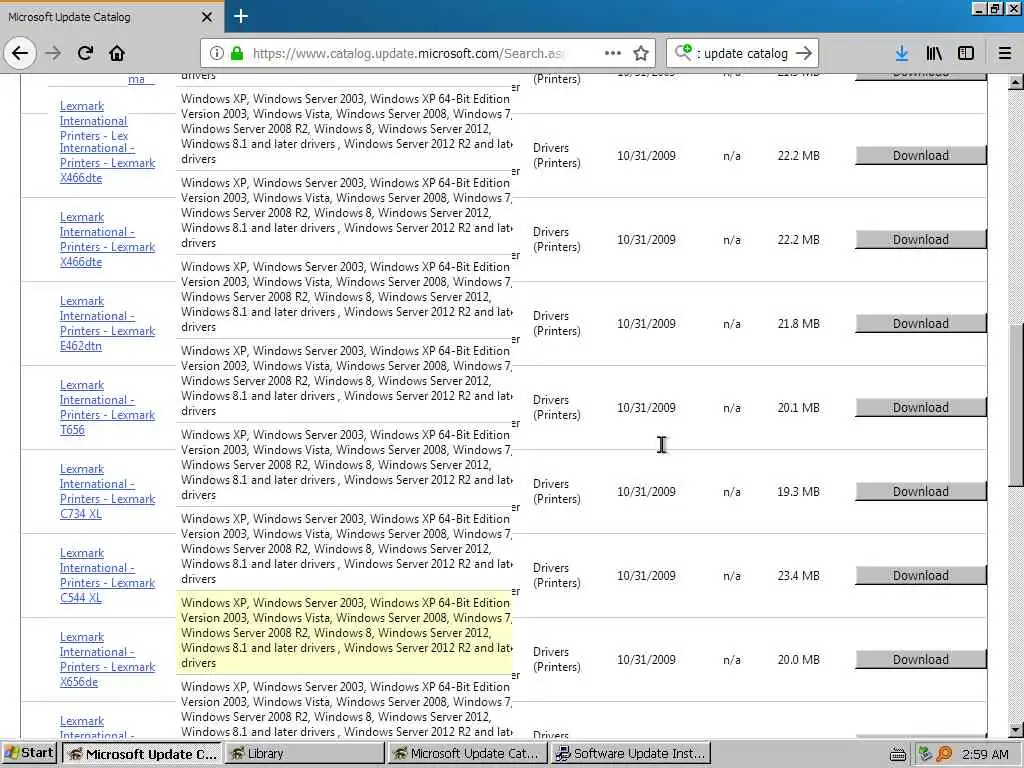Download the Lexmark E462dtn driver
Screen dimensions: 1024x768
[x=921, y=323]
